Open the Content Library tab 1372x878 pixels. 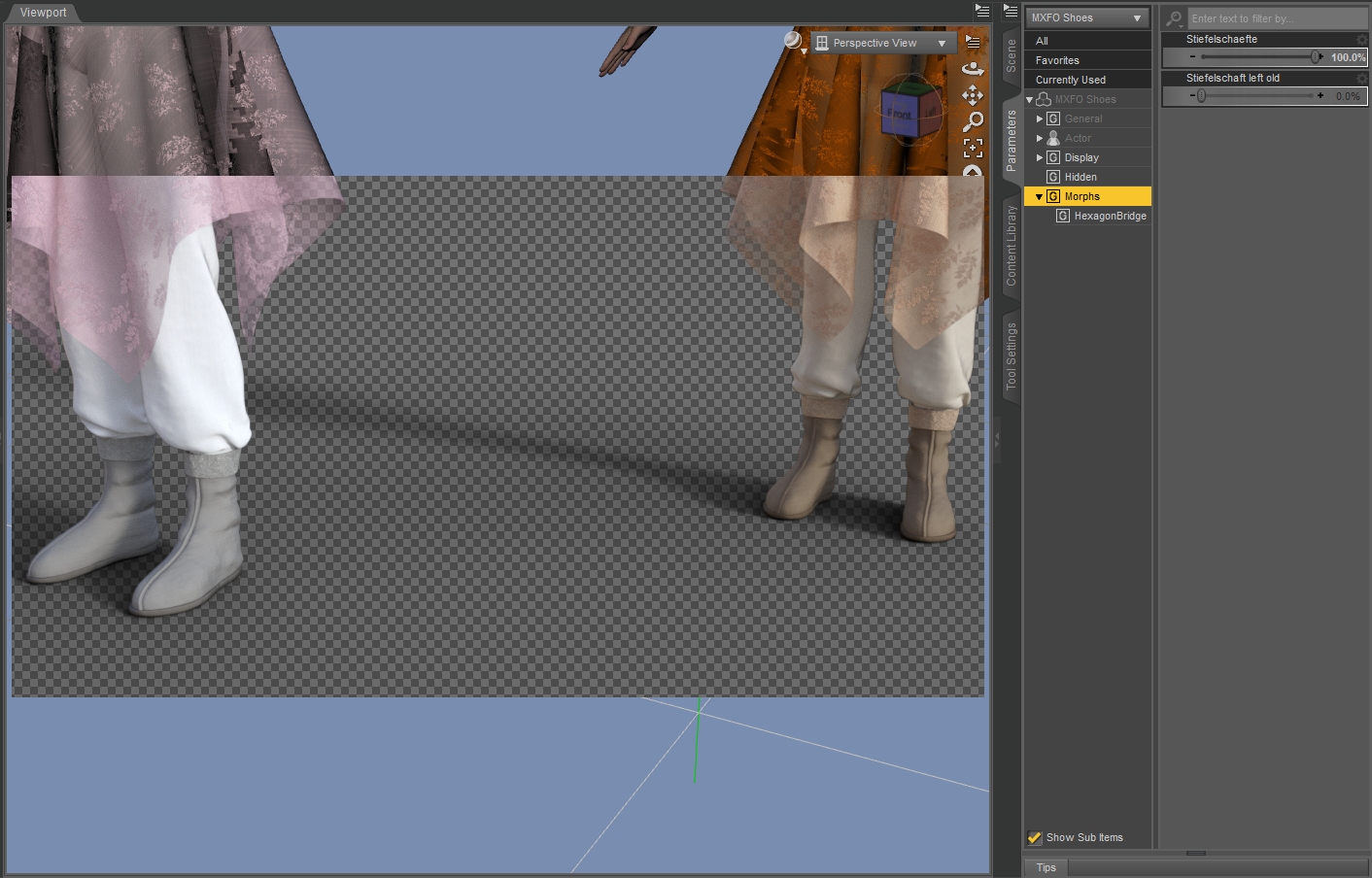click(x=1011, y=245)
